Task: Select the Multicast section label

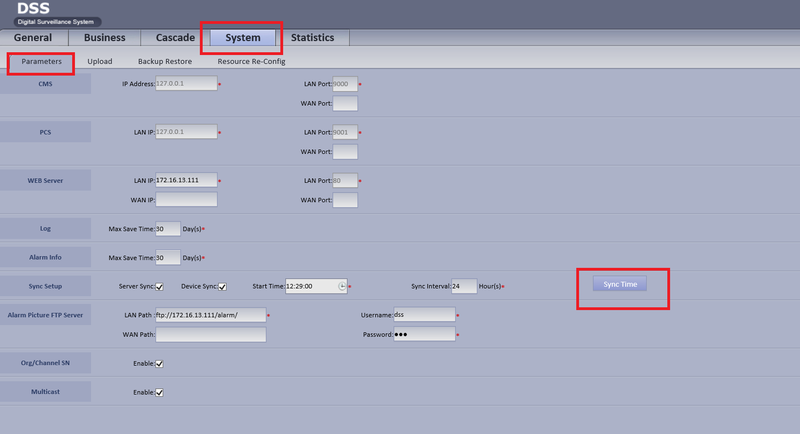Action: pyautogui.click(x=45, y=392)
